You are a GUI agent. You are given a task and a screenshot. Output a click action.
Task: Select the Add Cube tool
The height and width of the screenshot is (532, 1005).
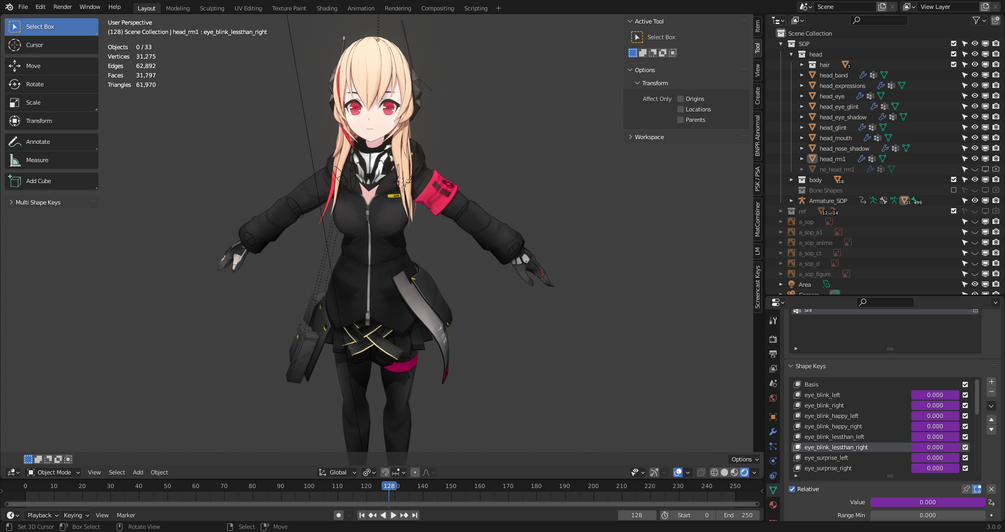tap(51, 181)
